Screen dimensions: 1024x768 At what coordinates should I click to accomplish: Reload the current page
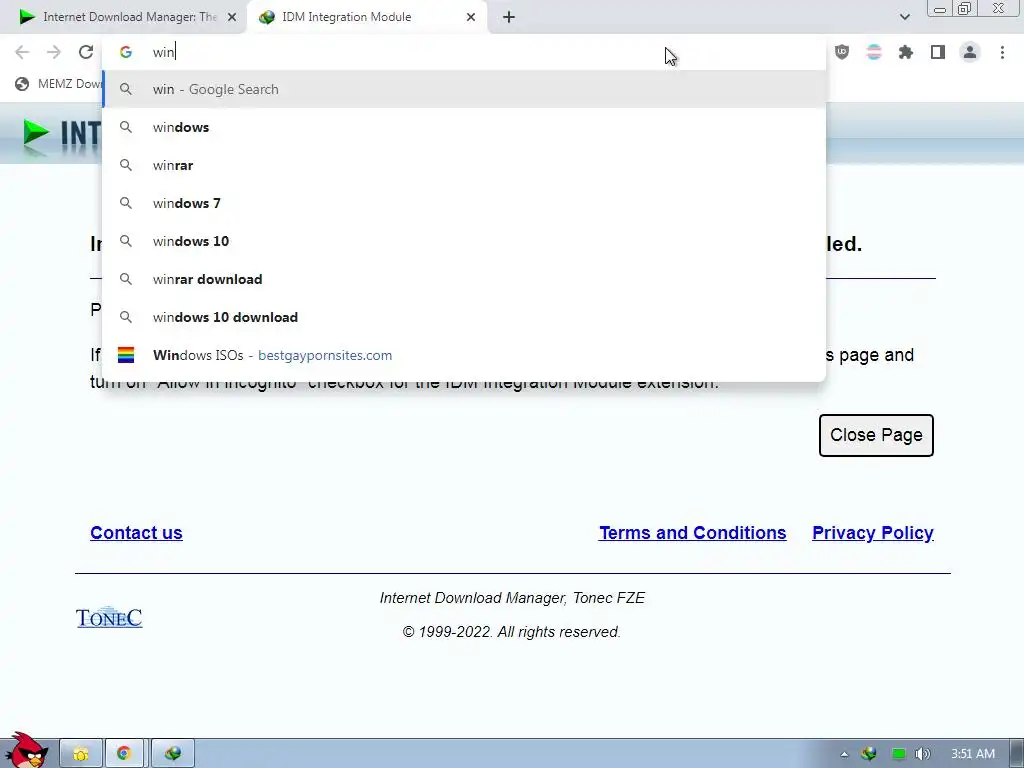(x=86, y=52)
